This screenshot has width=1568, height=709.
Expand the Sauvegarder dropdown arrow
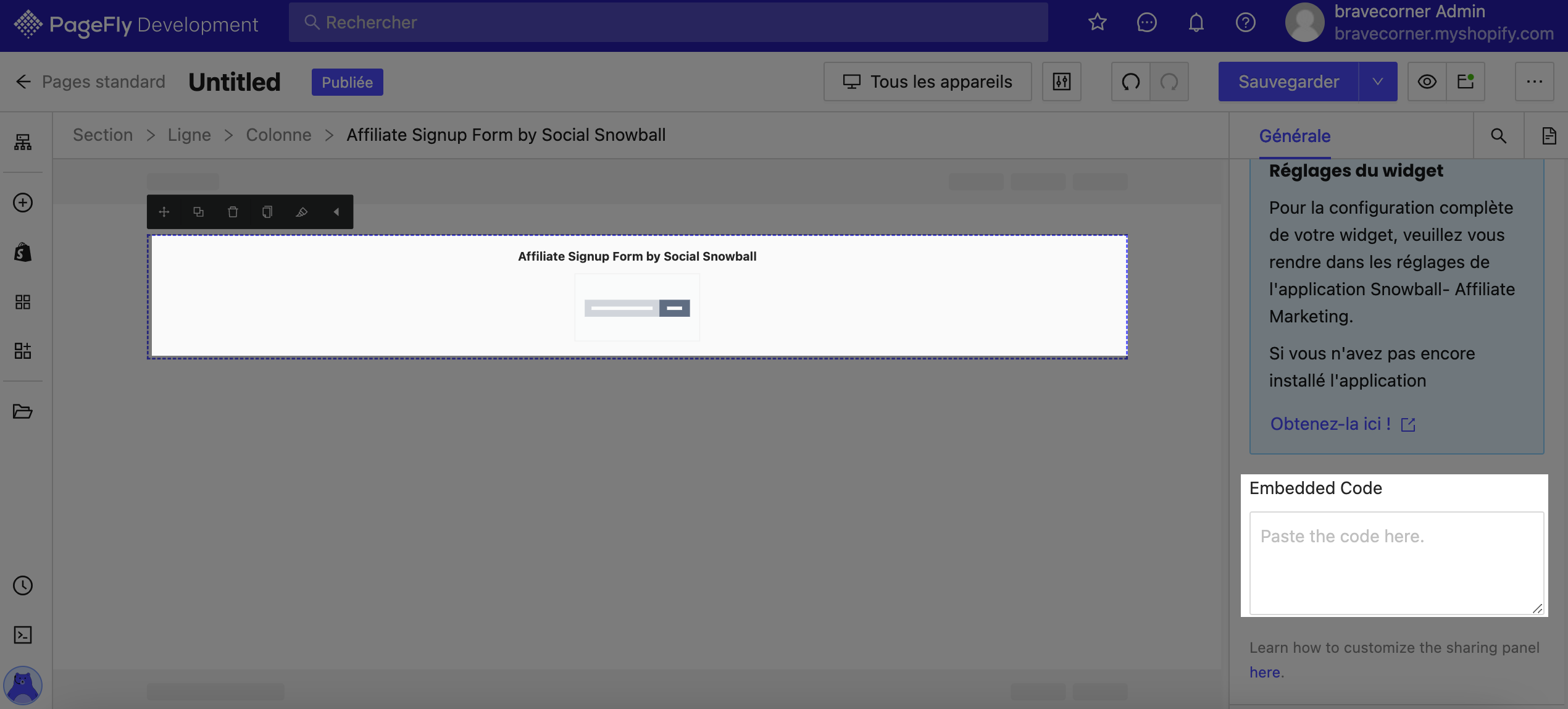(x=1377, y=82)
